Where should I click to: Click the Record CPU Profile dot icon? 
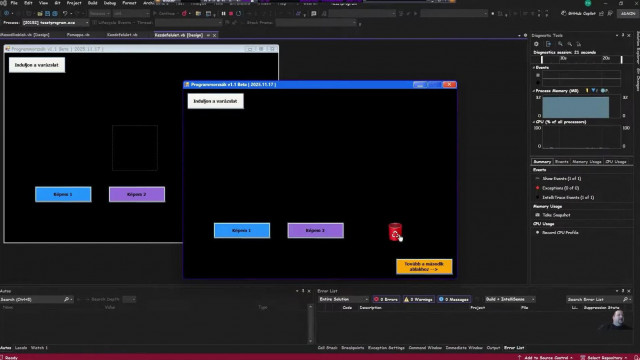(537, 232)
